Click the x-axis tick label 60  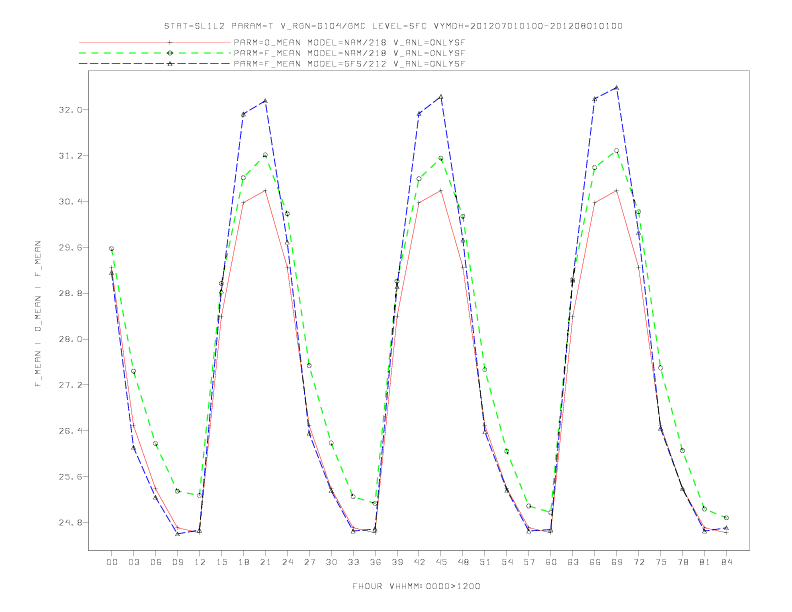click(551, 562)
